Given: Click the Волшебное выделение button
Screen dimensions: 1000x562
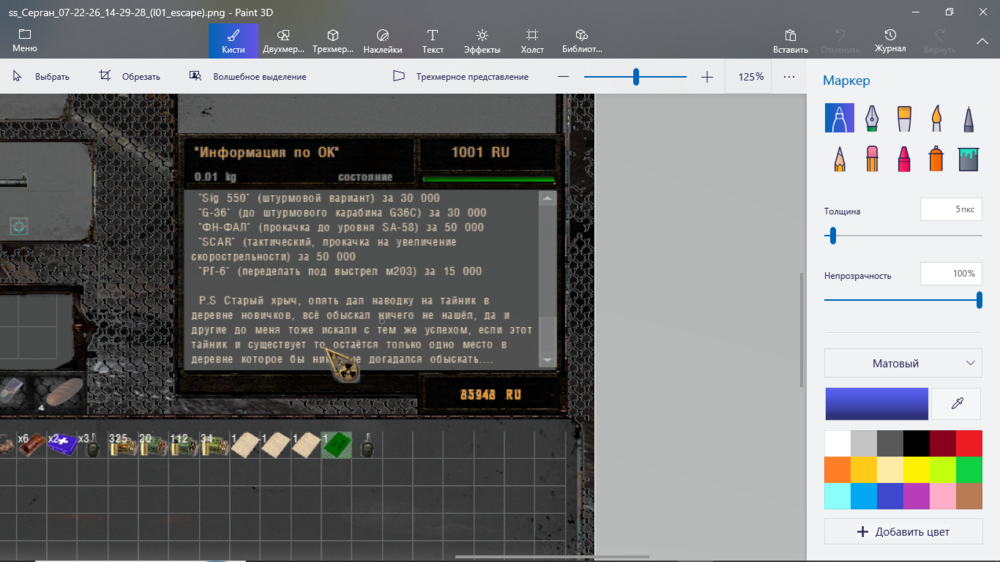Looking at the screenshot, I should [248, 77].
